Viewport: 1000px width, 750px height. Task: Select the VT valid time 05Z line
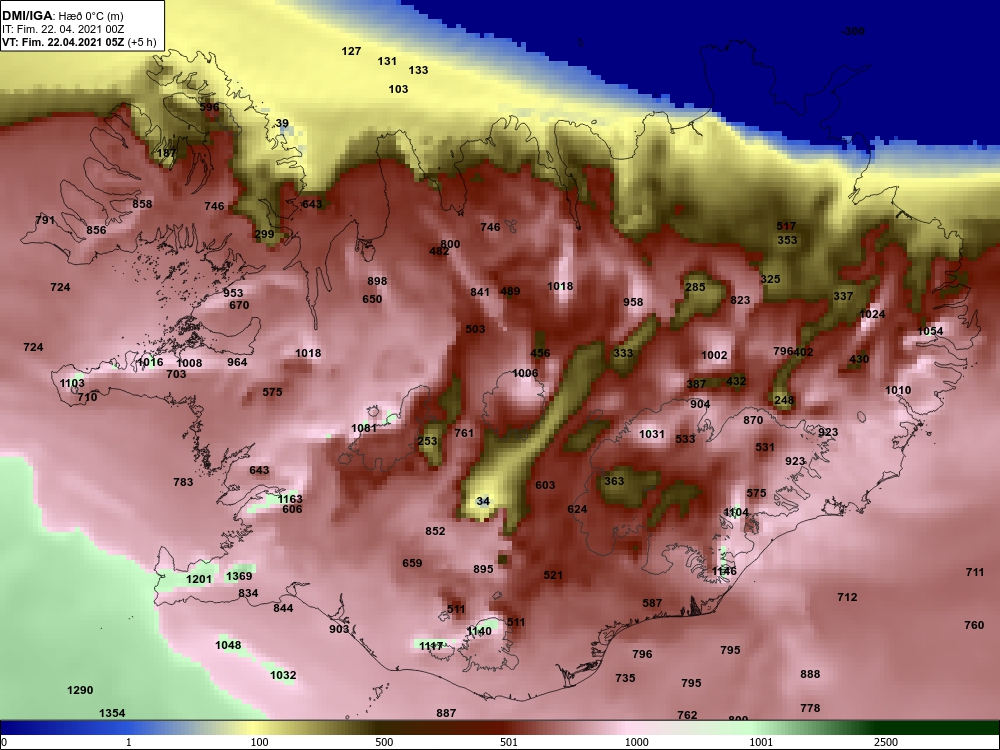click(x=78, y=43)
